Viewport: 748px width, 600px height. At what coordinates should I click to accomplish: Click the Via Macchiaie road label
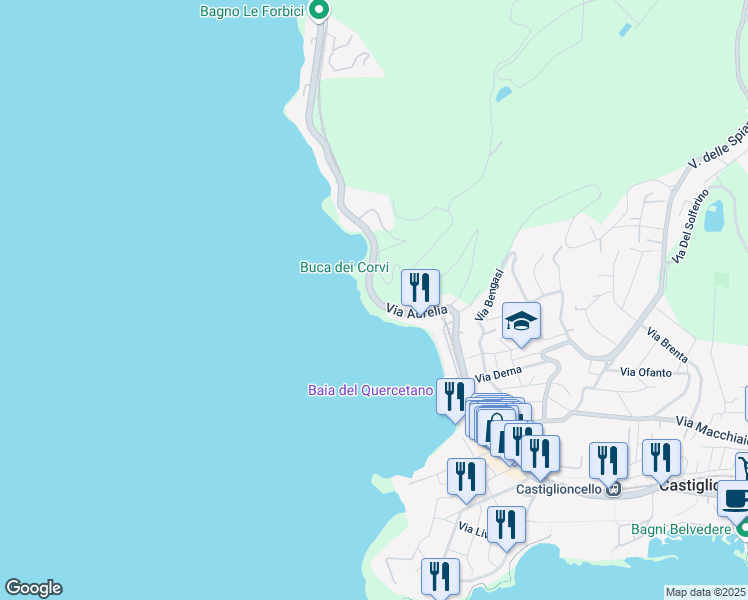coord(711,430)
